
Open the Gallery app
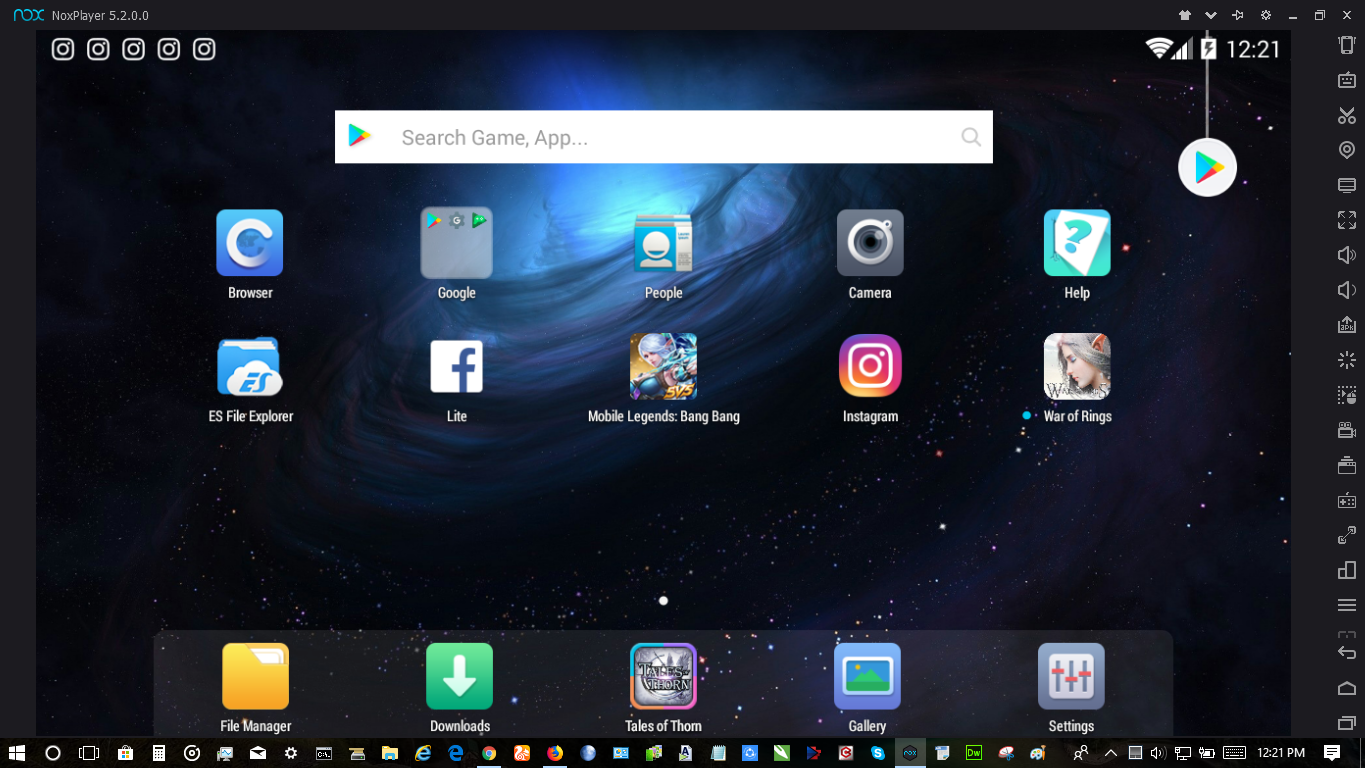click(867, 676)
